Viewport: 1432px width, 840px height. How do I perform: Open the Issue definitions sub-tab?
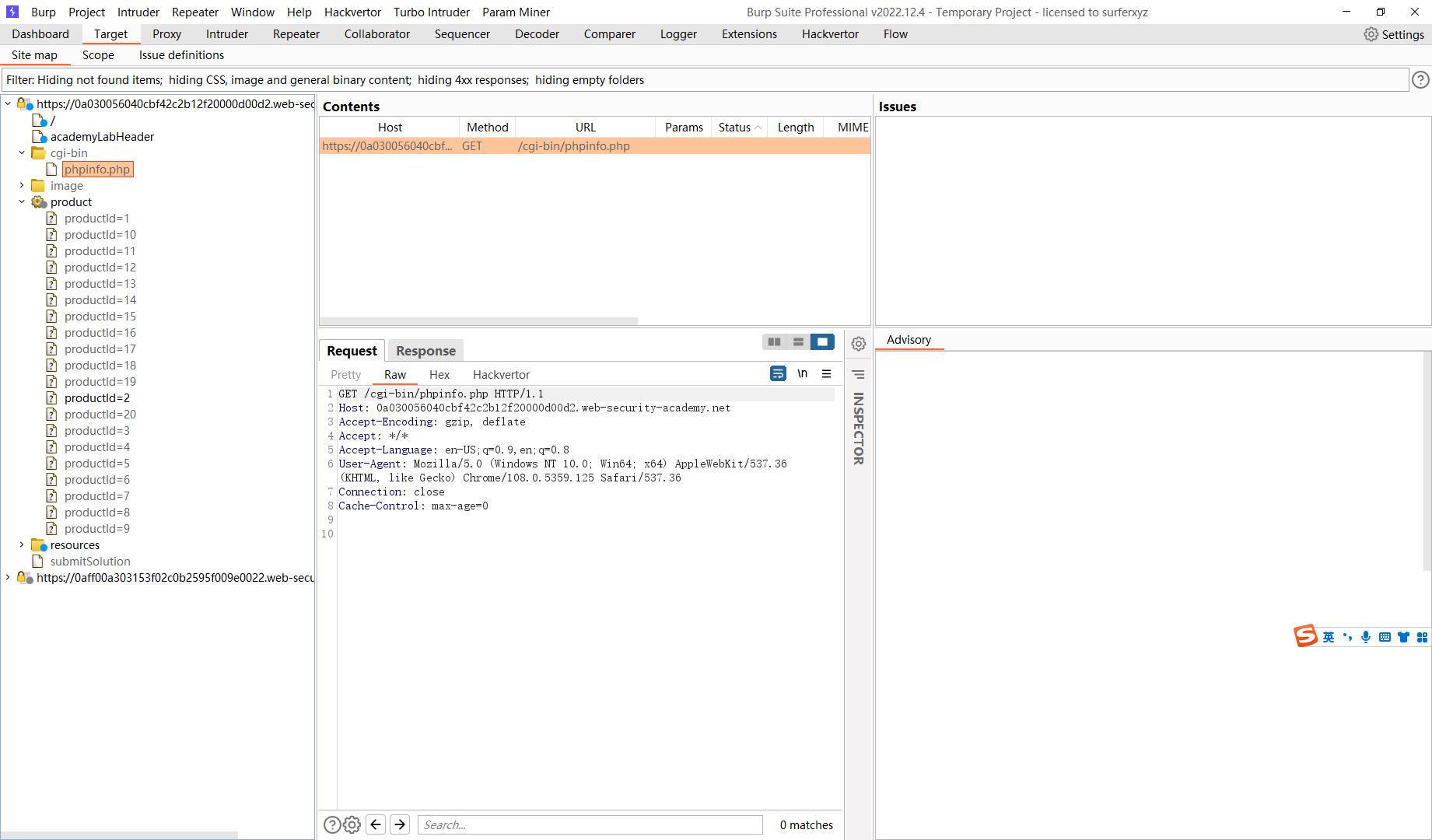coord(181,54)
